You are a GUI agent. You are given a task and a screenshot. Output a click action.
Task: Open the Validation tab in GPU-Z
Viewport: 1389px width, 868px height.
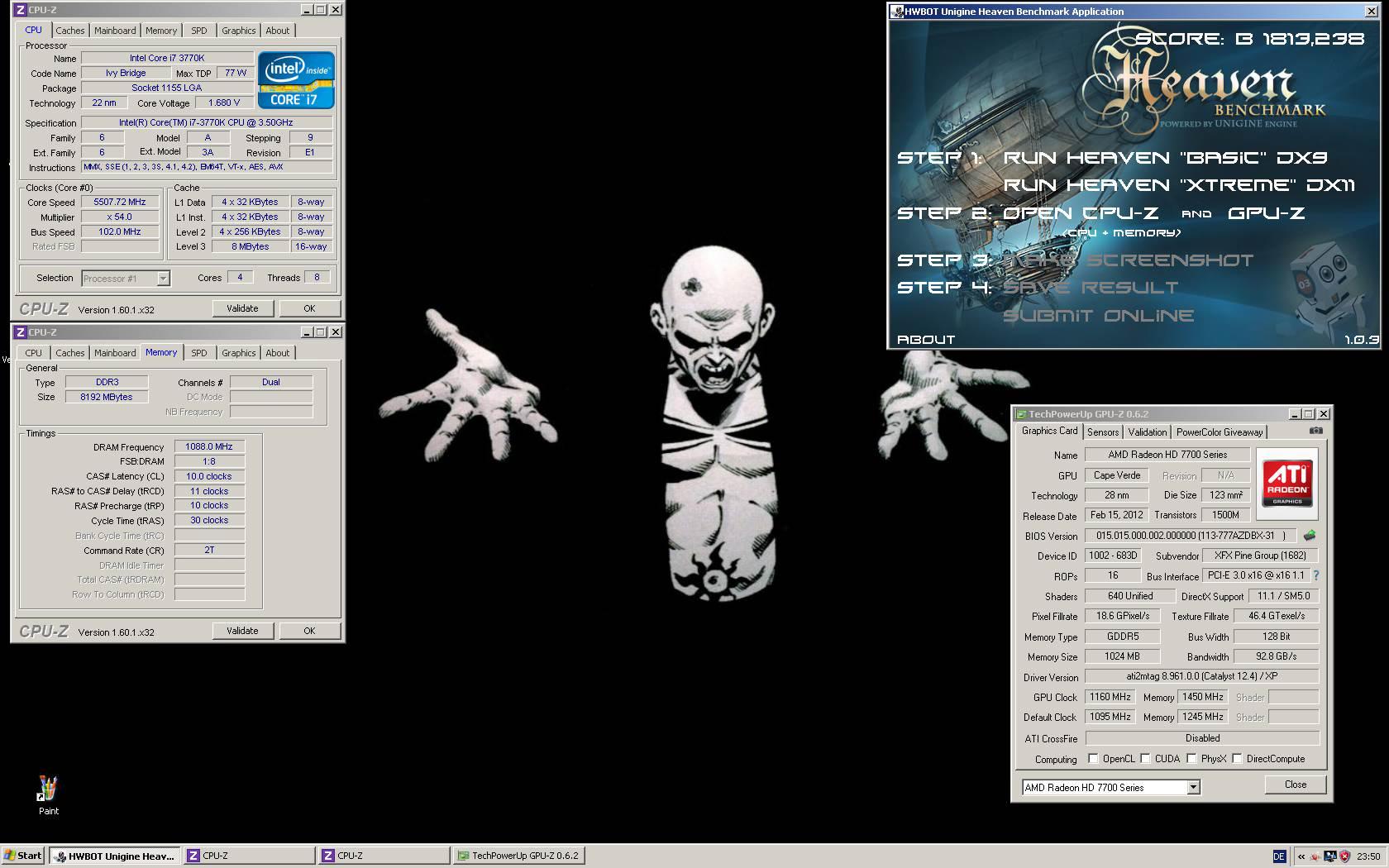[1148, 432]
